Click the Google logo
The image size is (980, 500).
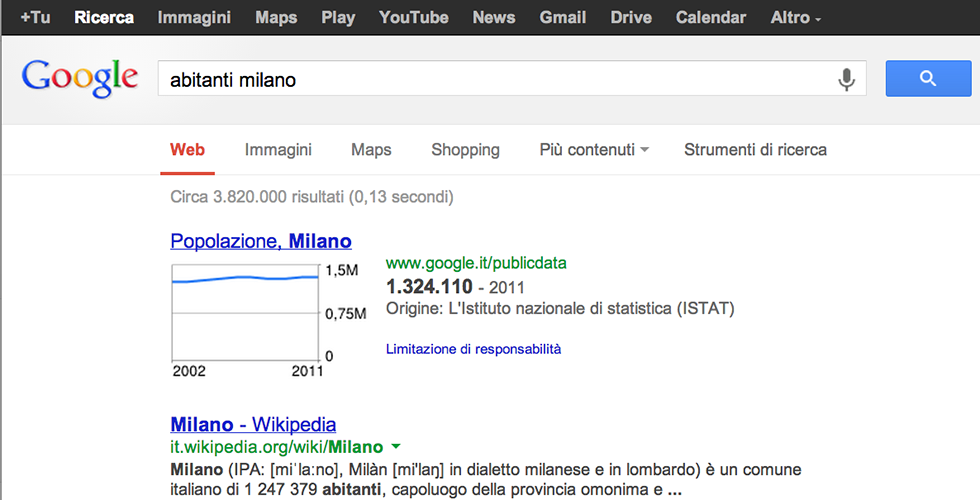(x=80, y=78)
